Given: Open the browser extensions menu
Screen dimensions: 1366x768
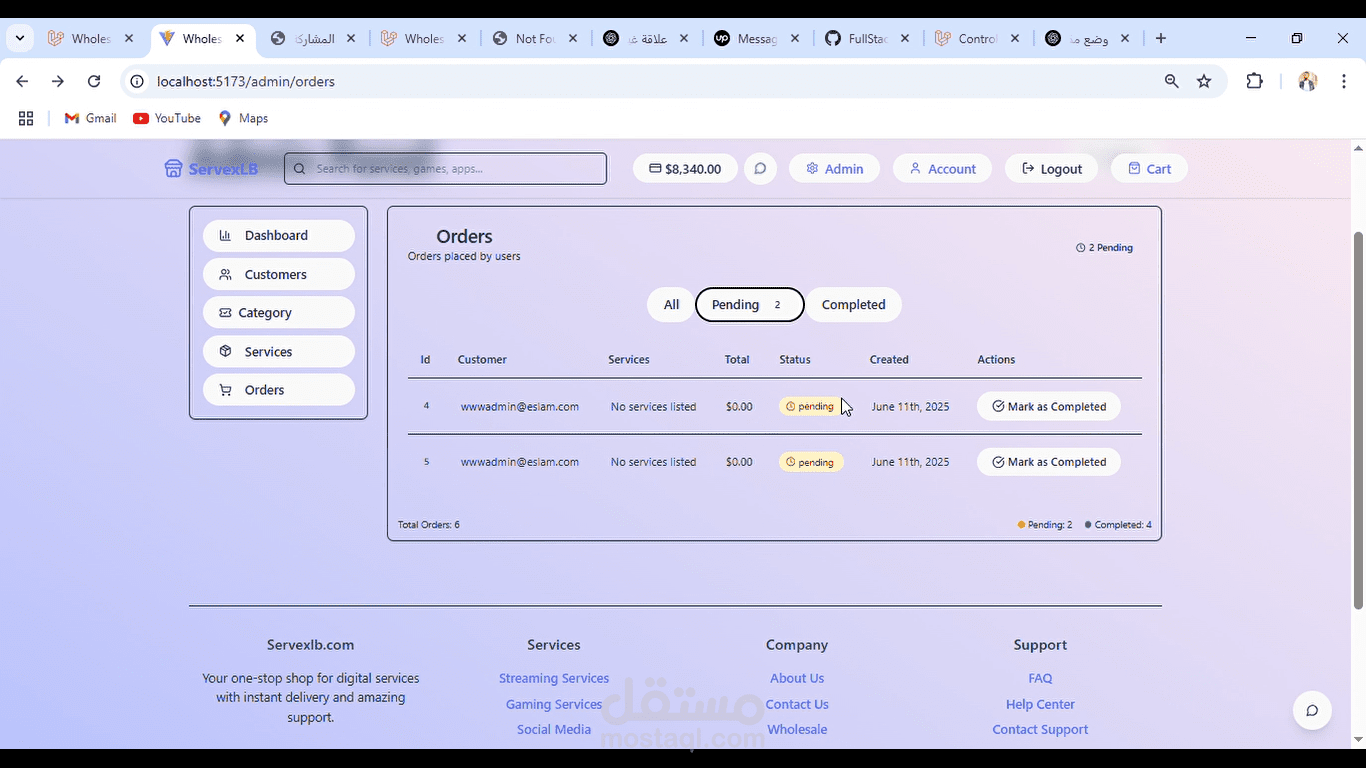Looking at the screenshot, I should point(1255,81).
